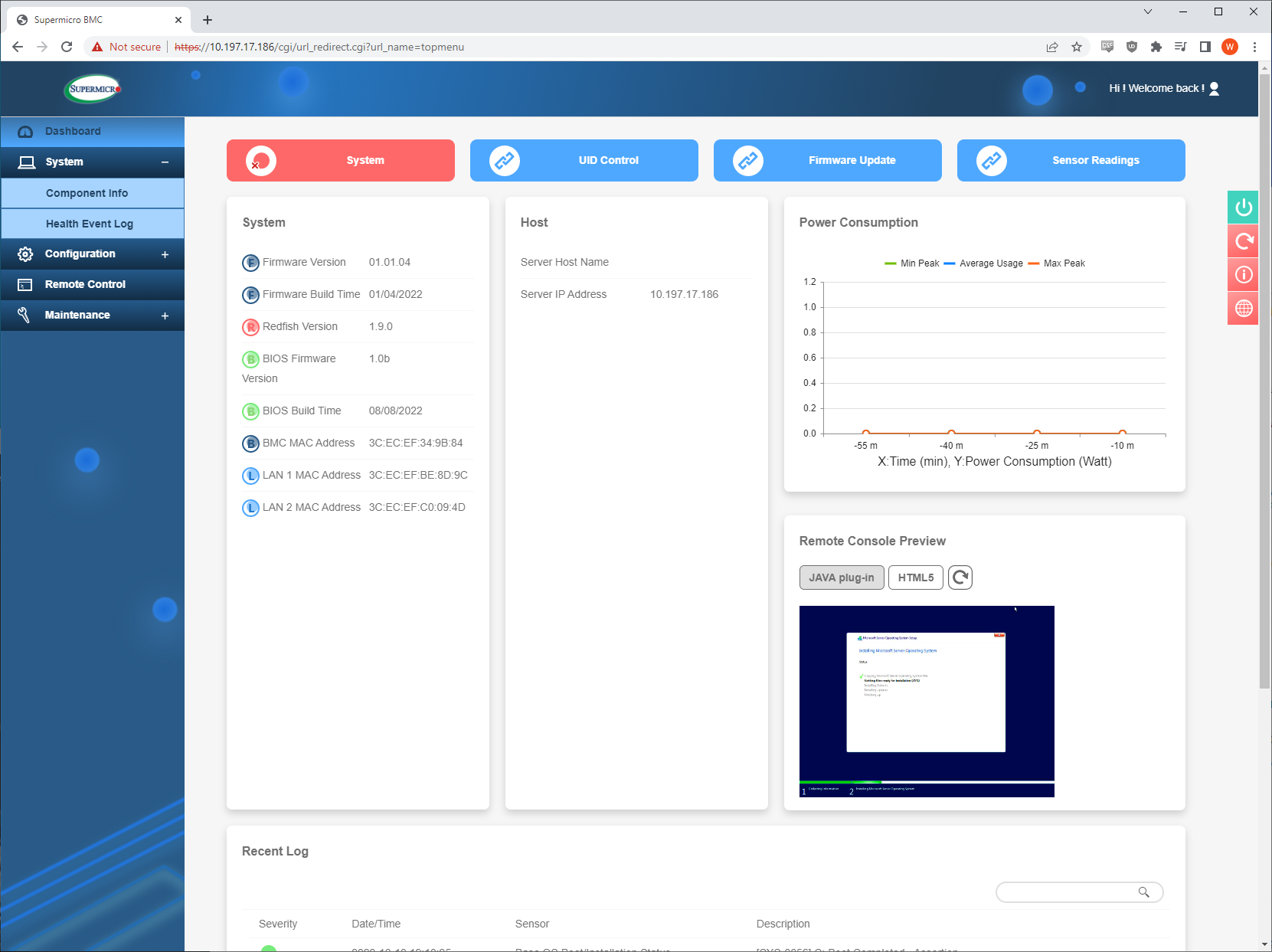Click the search magnifier in Recent Log
Screen dimensions: 1272x952
1143,892
